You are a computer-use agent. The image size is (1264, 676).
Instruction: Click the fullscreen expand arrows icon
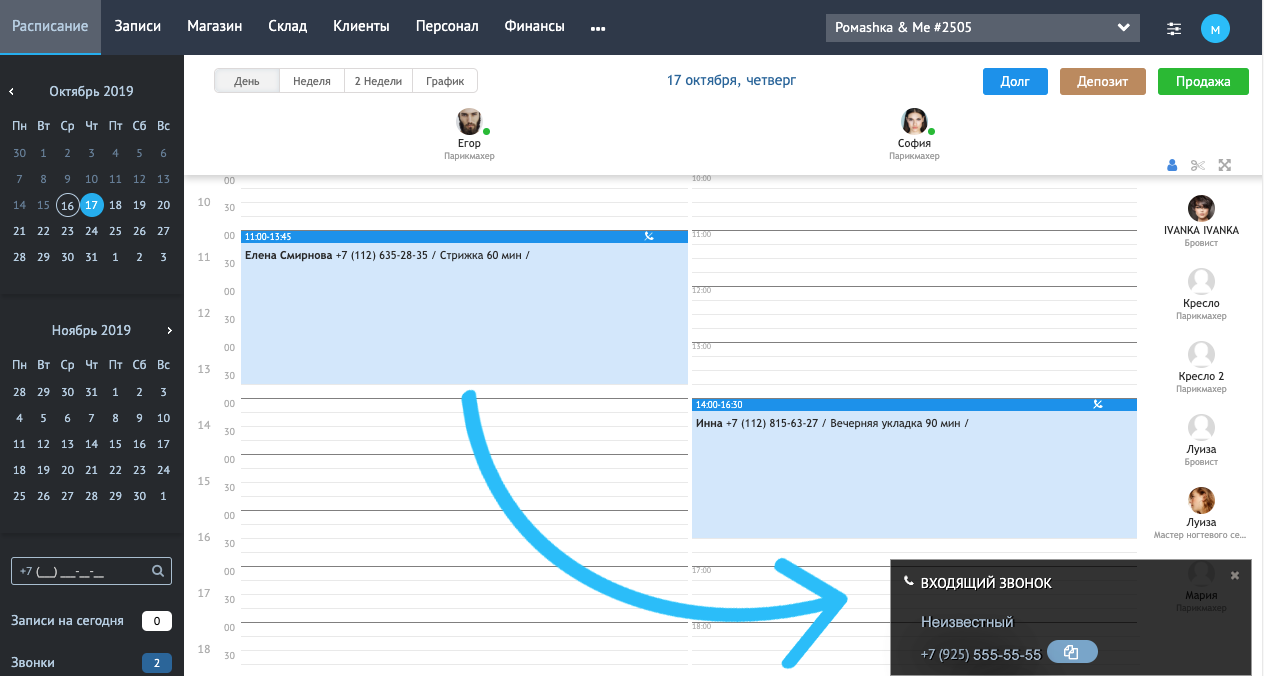[x=1224, y=165]
